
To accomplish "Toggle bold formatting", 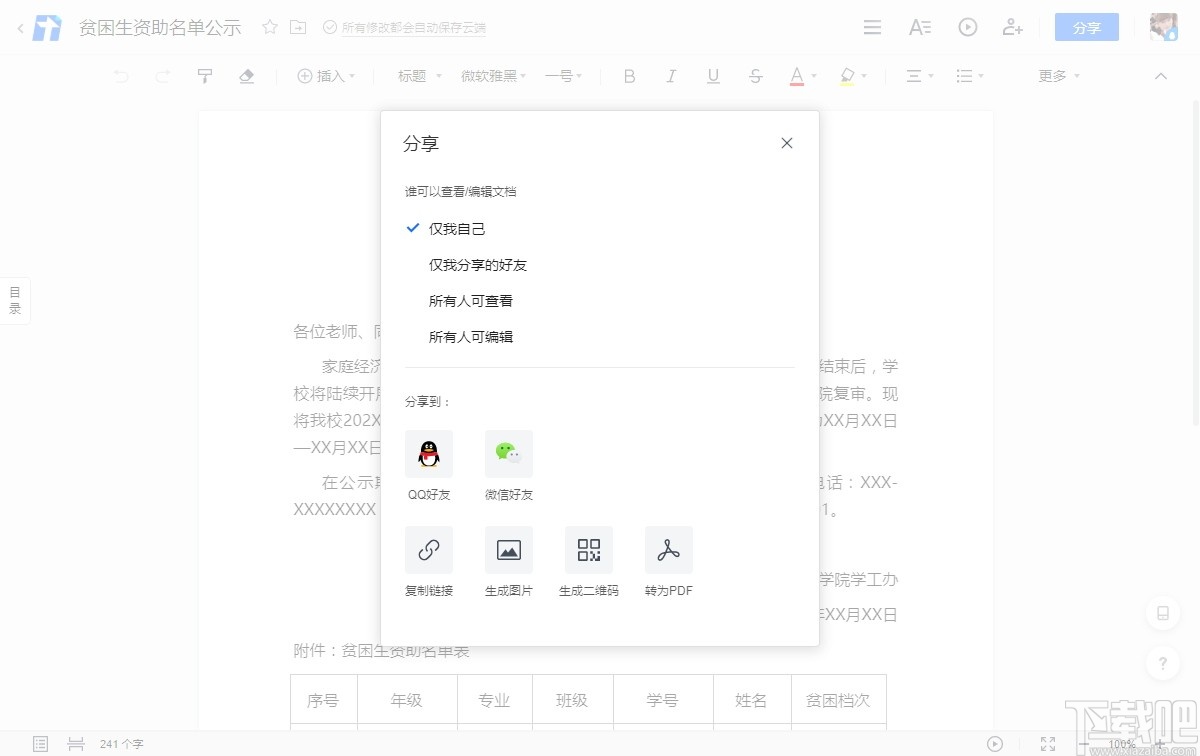I will coord(630,75).
